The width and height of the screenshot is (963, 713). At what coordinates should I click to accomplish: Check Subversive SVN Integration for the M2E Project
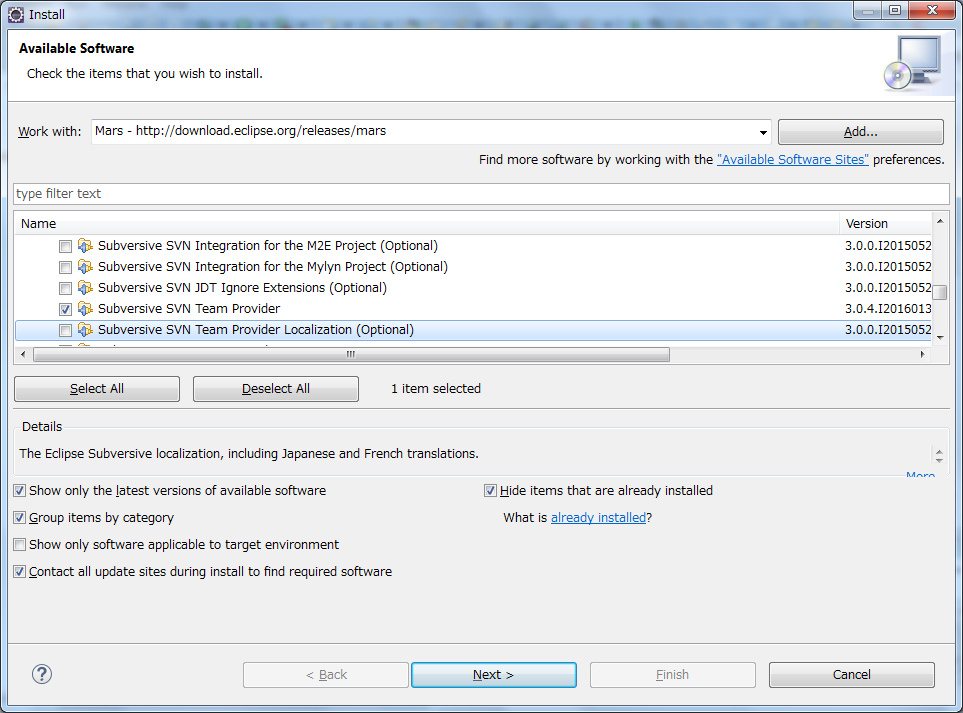click(x=65, y=246)
